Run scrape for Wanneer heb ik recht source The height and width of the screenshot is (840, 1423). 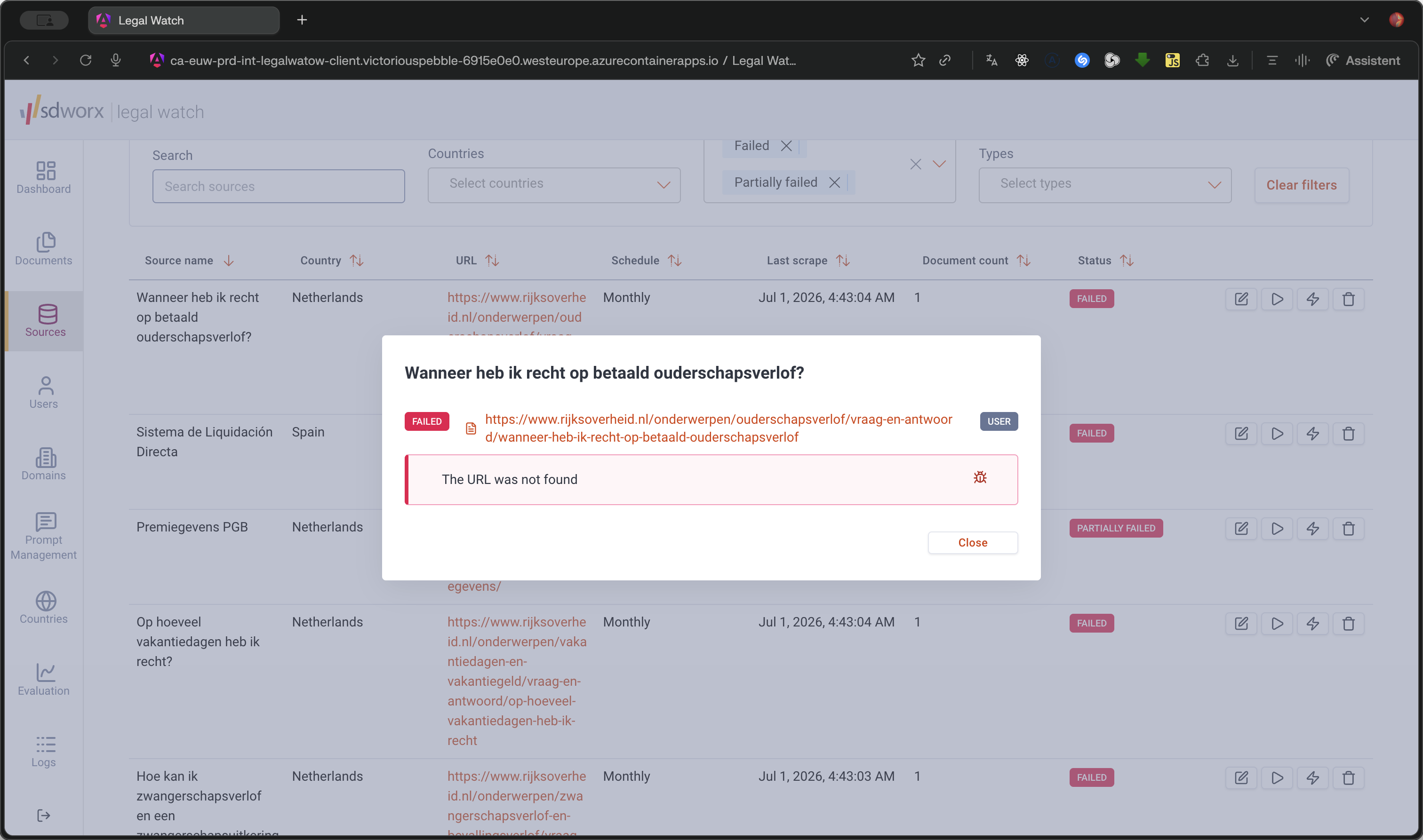[1277, 299]
